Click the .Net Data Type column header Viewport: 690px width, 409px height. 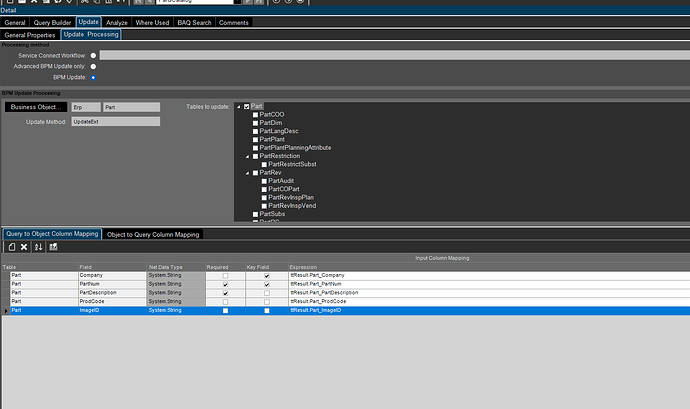176,267
